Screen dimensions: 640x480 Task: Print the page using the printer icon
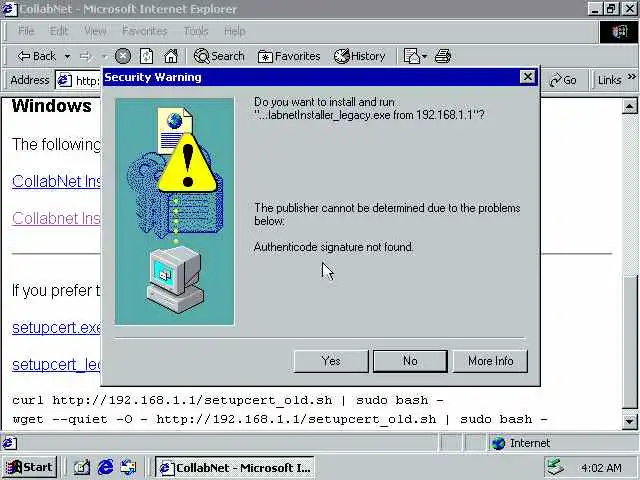pyautogui.click(x=443, y=56)
